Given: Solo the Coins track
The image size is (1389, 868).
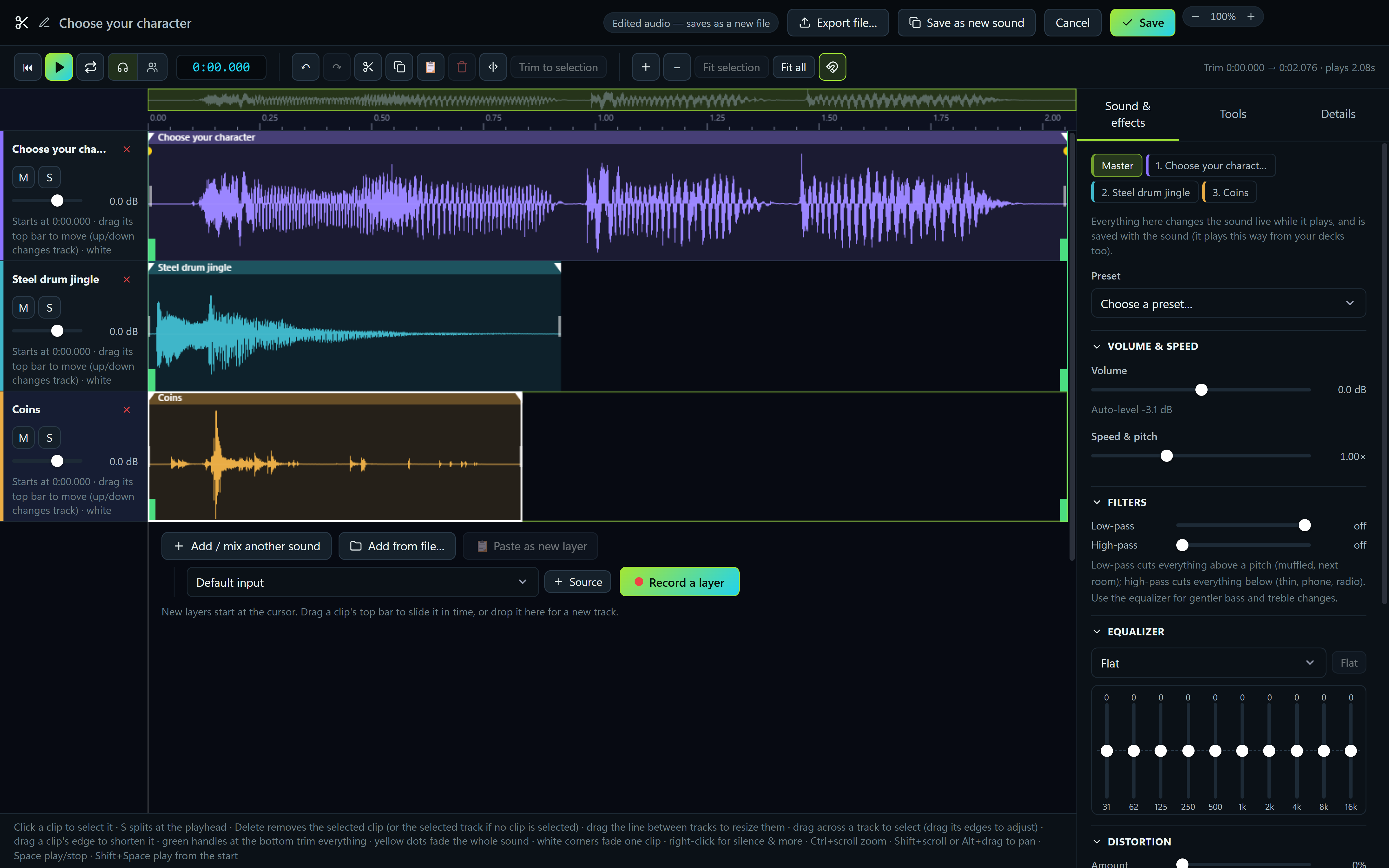Looking at the screenshot, I should [x=49, y=438].
